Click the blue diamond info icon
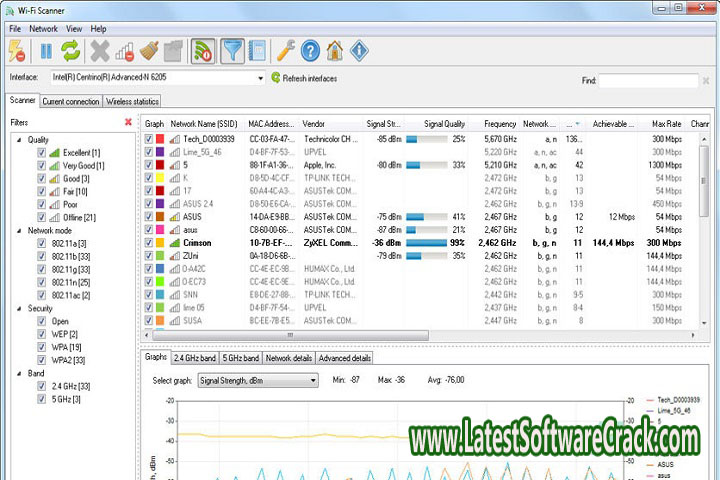The height and width of the screenshot is (480, 720). point(359,51)
